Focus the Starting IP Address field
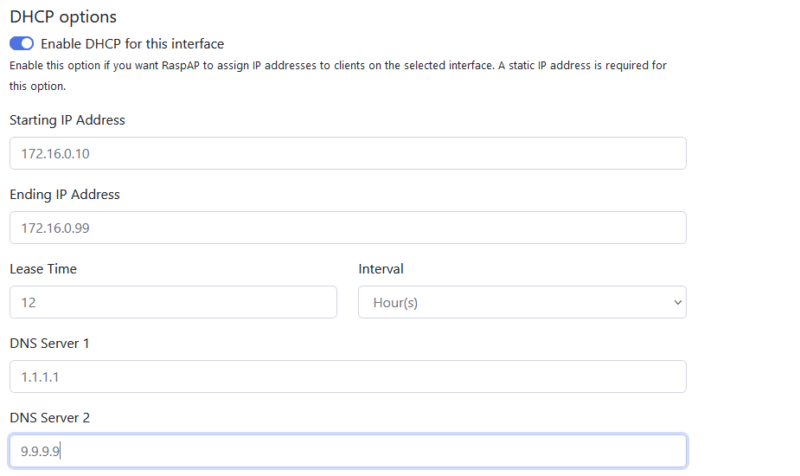Screen dimensions: 800x476 [347, 154]
